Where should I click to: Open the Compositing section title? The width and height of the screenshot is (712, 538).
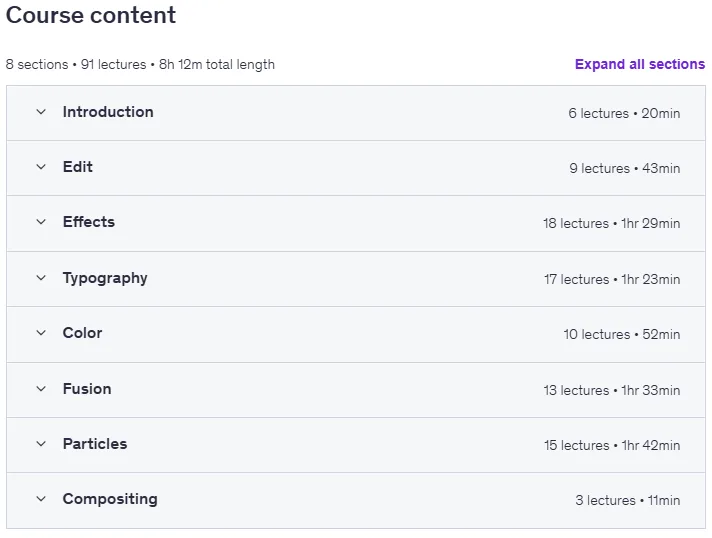pyautogui.click(x=110, y=499)
